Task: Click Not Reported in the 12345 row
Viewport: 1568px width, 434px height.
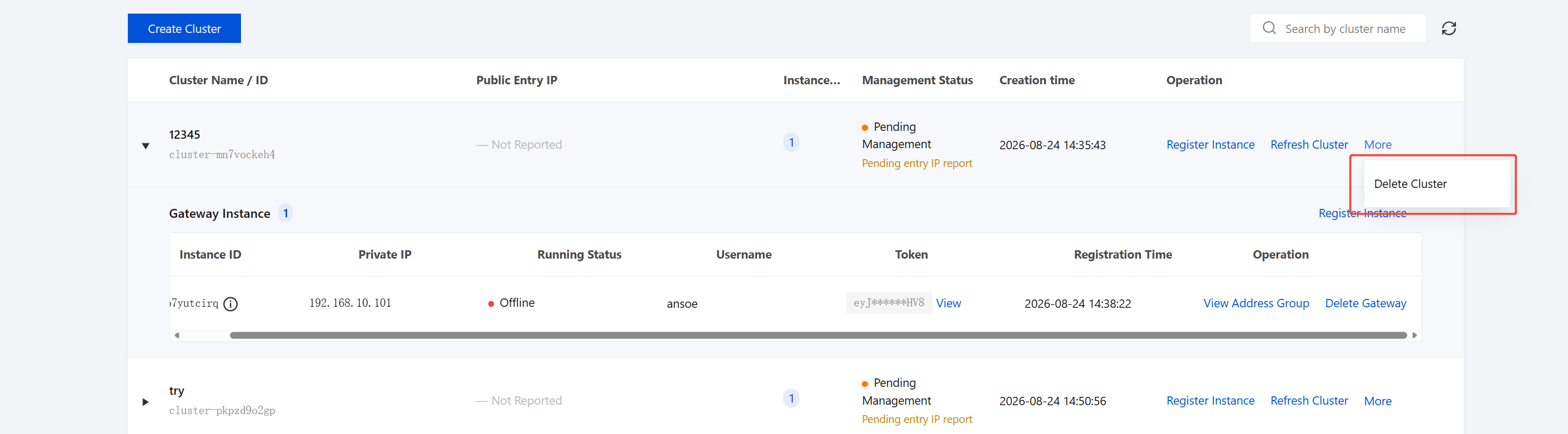Action: 519,145
